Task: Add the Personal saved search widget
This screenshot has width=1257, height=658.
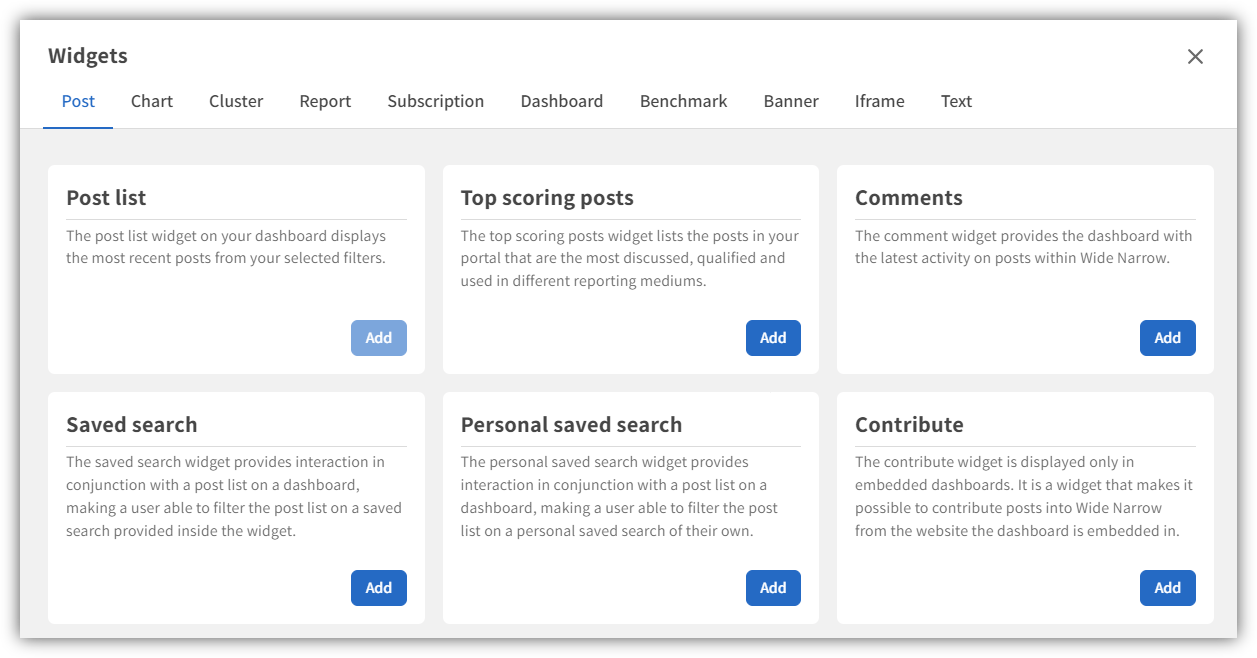Action: (773, 588)
